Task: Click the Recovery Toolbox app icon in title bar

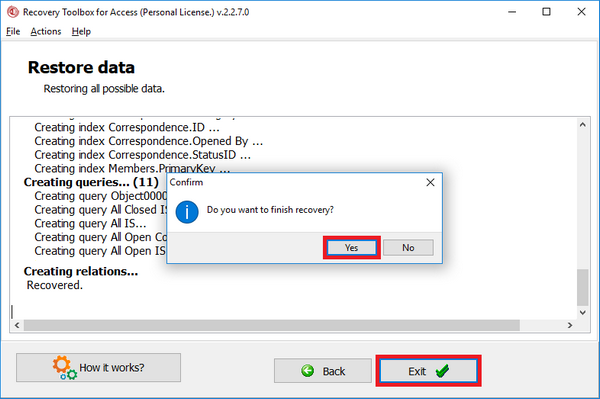Action: click(13, 12)
